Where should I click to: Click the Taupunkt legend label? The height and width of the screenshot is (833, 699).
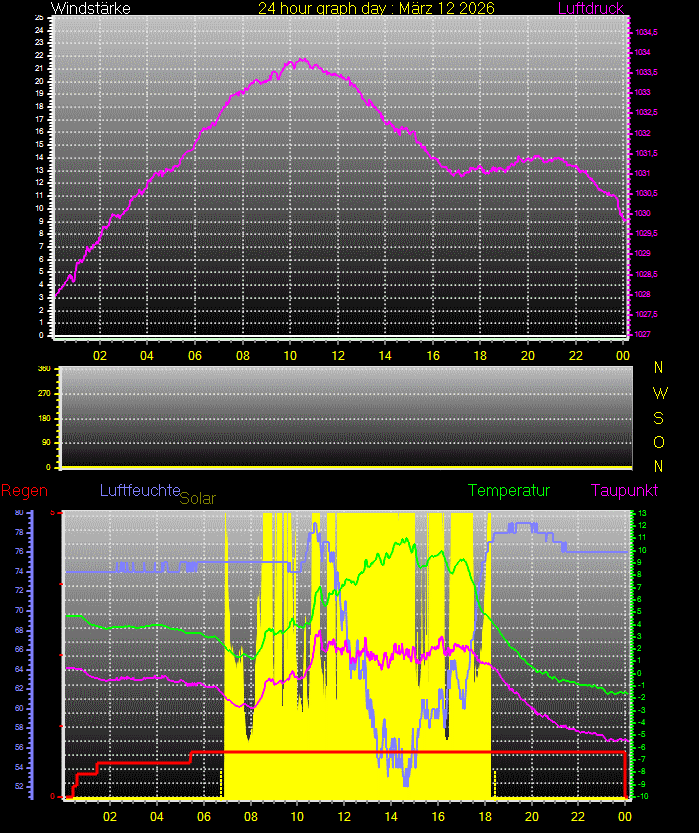point(624,490)
